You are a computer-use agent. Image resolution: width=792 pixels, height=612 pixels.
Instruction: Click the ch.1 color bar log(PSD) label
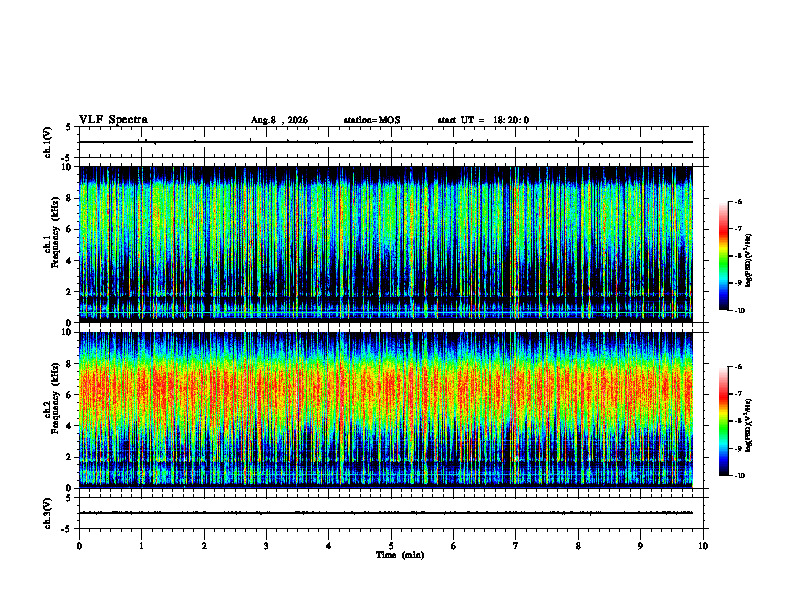(749, 261)
